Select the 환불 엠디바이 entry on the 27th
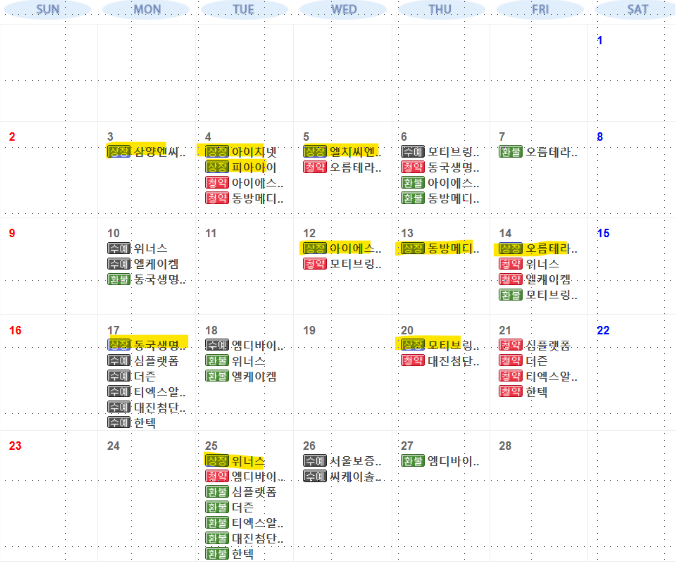Viewport: 676px width, 562px height. click(x=440, y=461)
